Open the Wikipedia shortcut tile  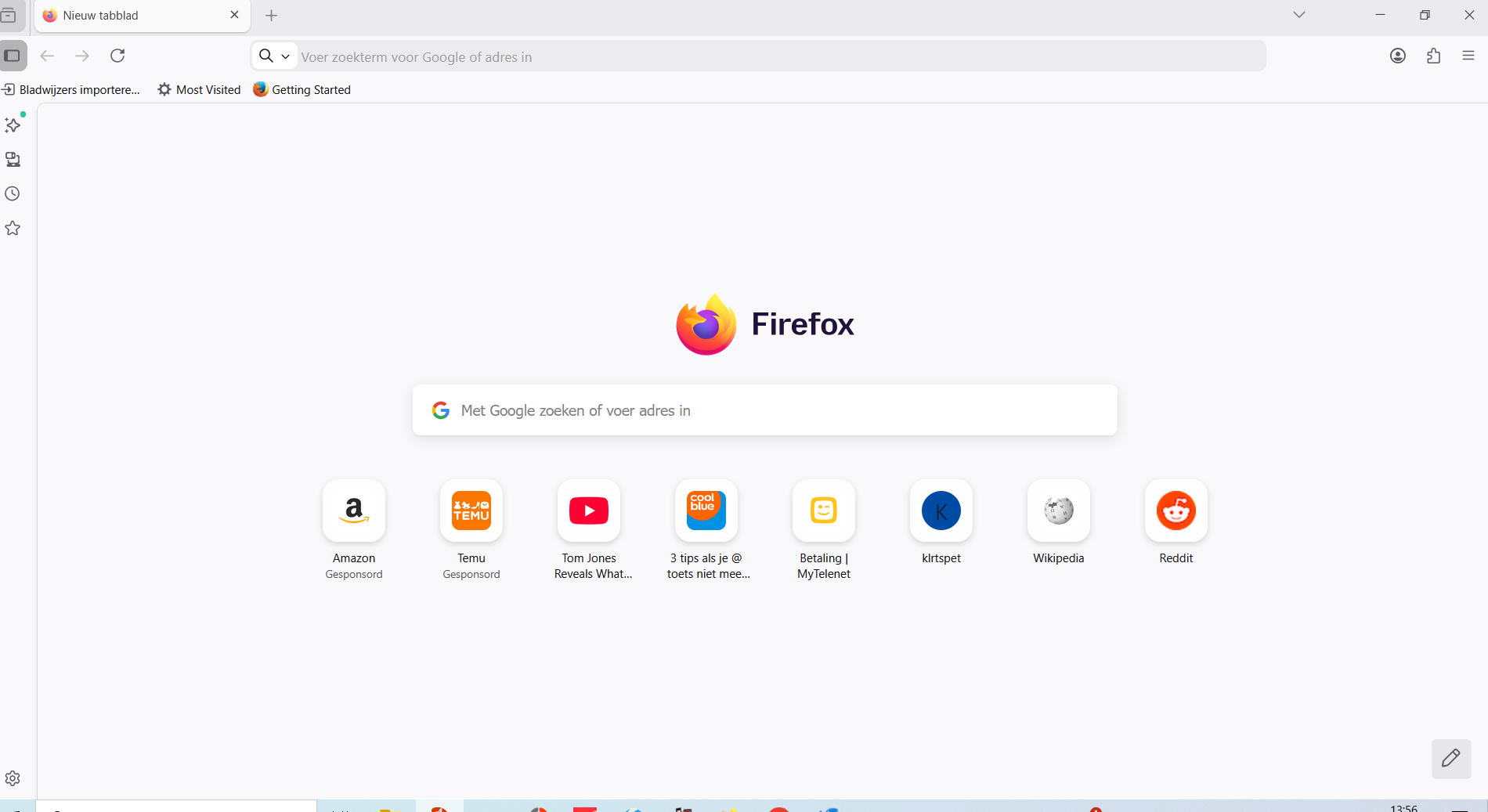(x=1058, y=511)
